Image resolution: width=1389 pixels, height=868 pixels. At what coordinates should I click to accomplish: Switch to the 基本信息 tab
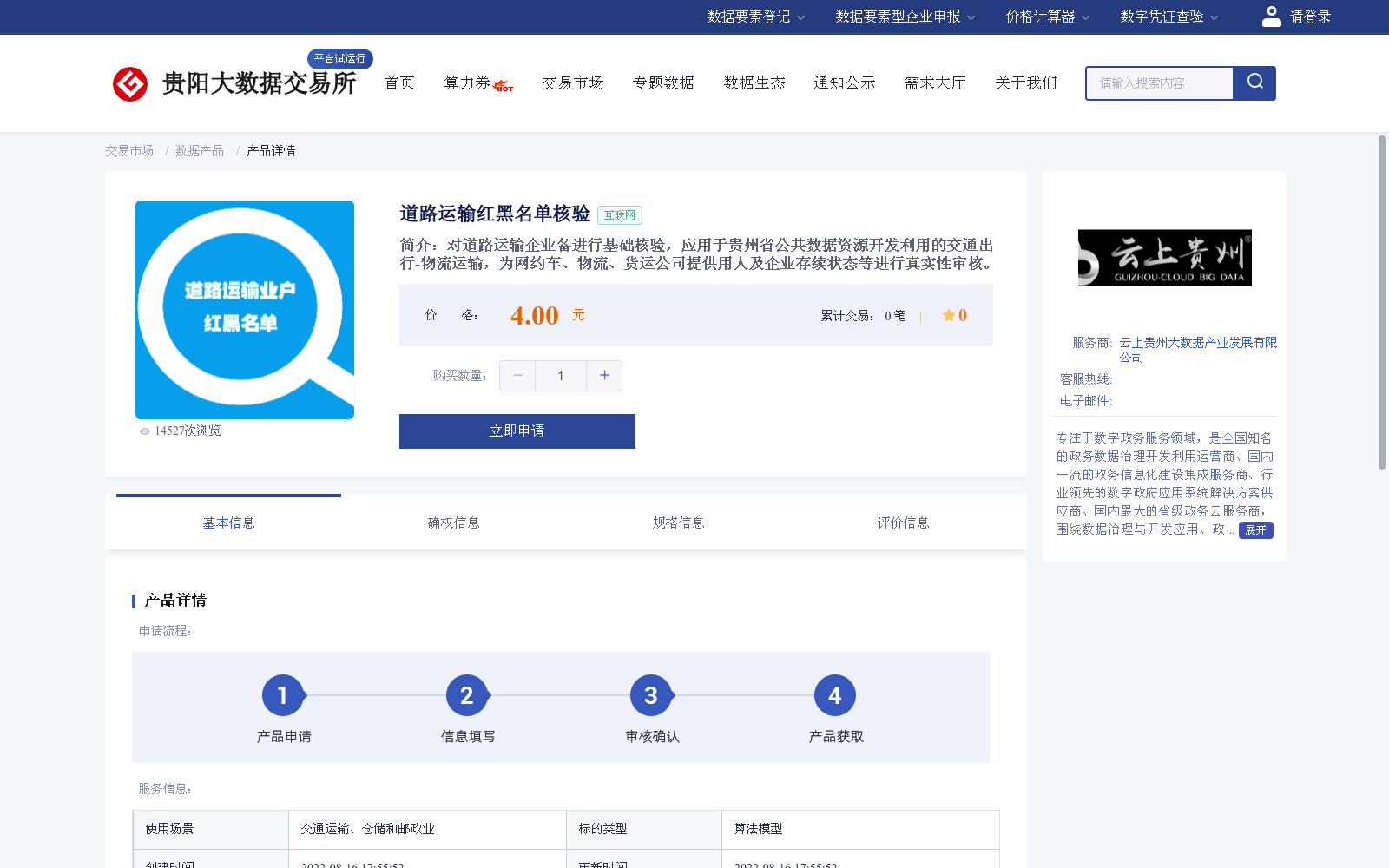[228, 523]
